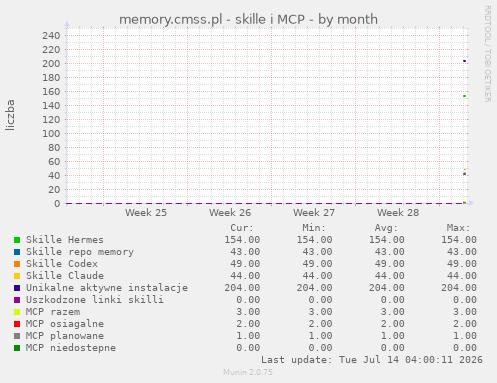Click Skille repo memory Cur value 43.00

(245, 252)
